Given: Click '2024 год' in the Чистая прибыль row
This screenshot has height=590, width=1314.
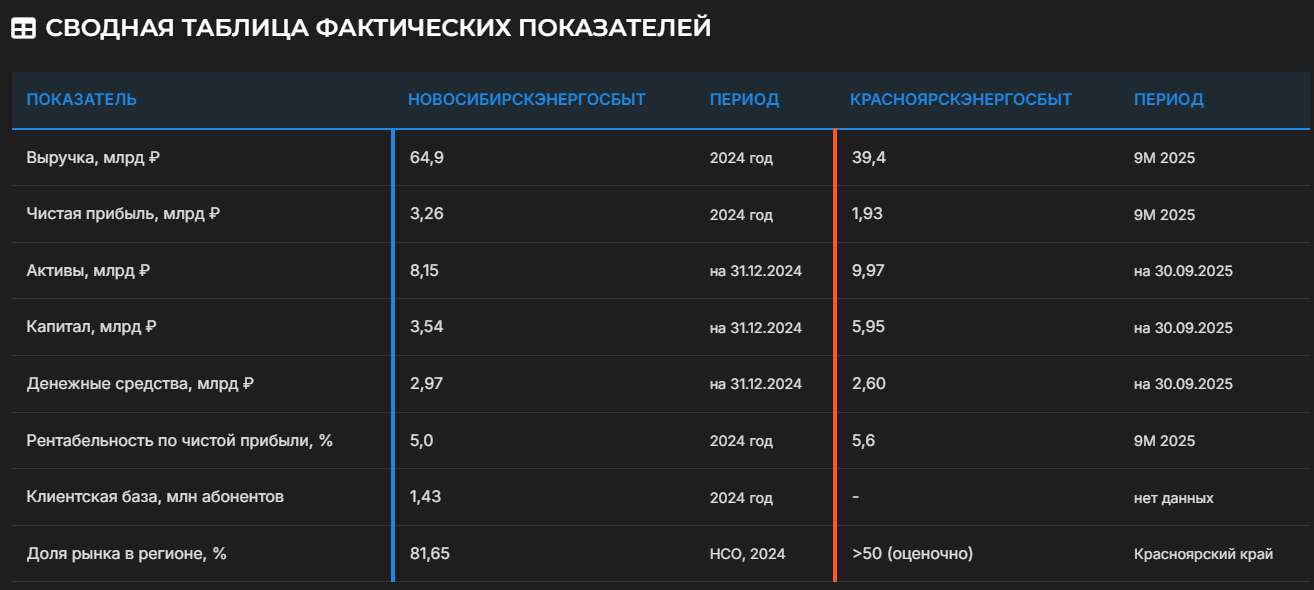Looking at the screenshot, I should point(742,215).
